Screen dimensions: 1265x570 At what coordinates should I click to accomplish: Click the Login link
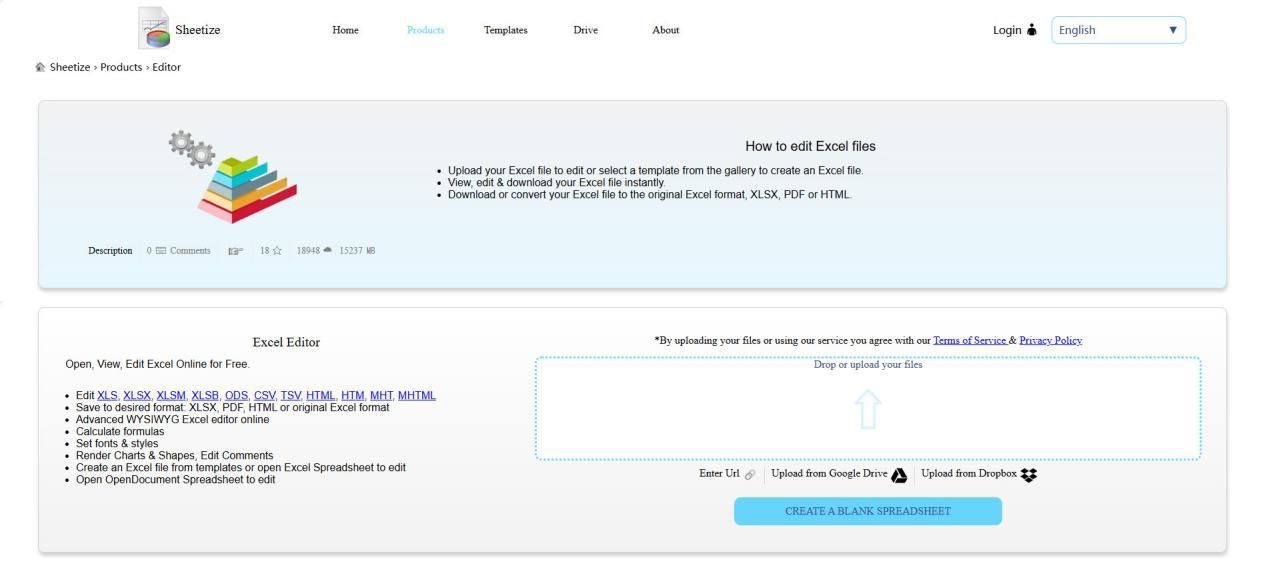click(1007, 30)
